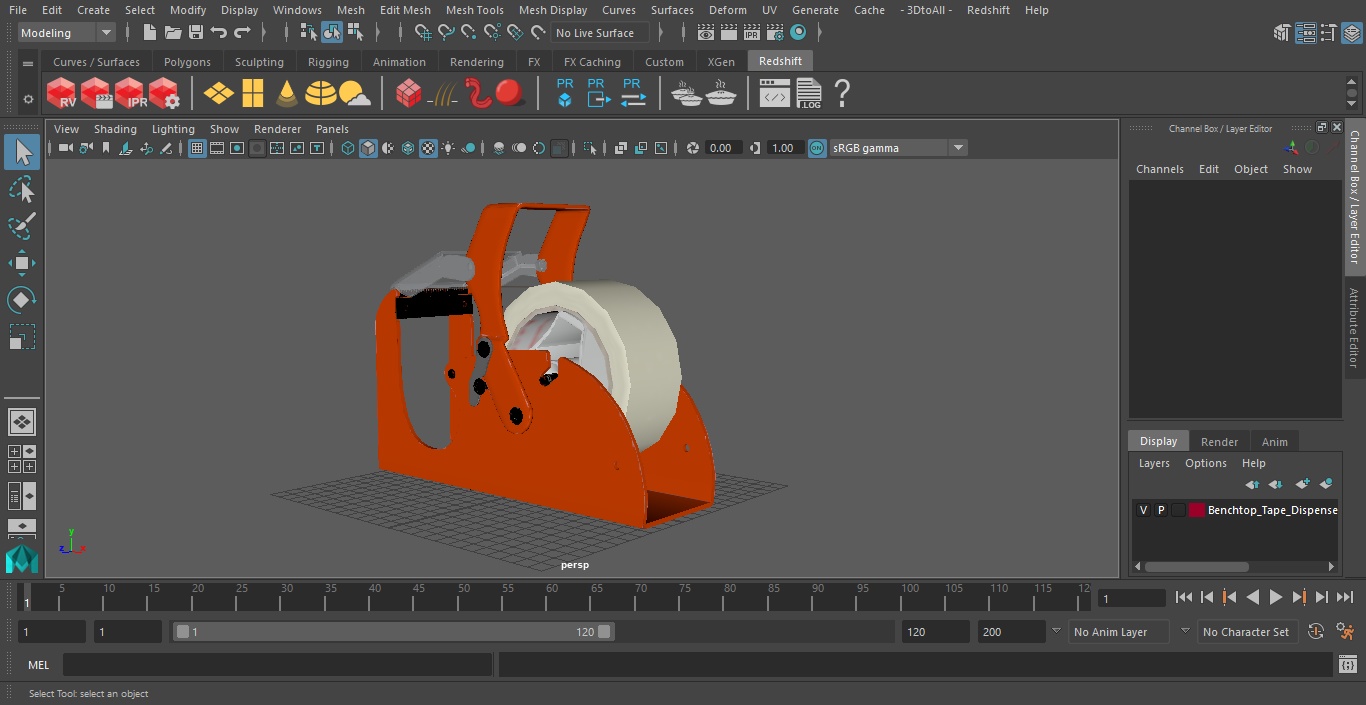The height and width of the screenshot is (705, 1366).
Task: Open the Script Editor icon
Action: click(1347, 664)
